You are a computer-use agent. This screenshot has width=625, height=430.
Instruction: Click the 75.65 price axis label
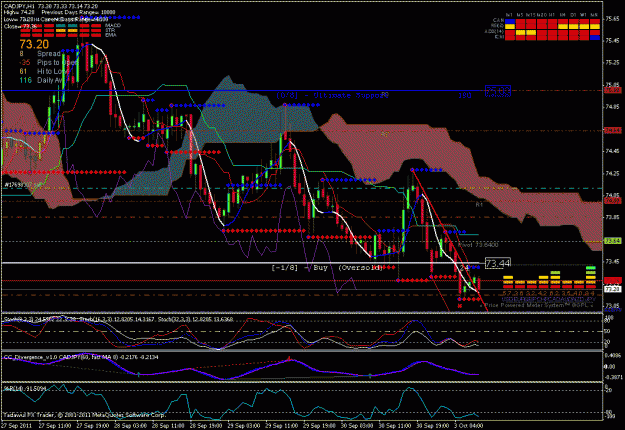(613, 19)
